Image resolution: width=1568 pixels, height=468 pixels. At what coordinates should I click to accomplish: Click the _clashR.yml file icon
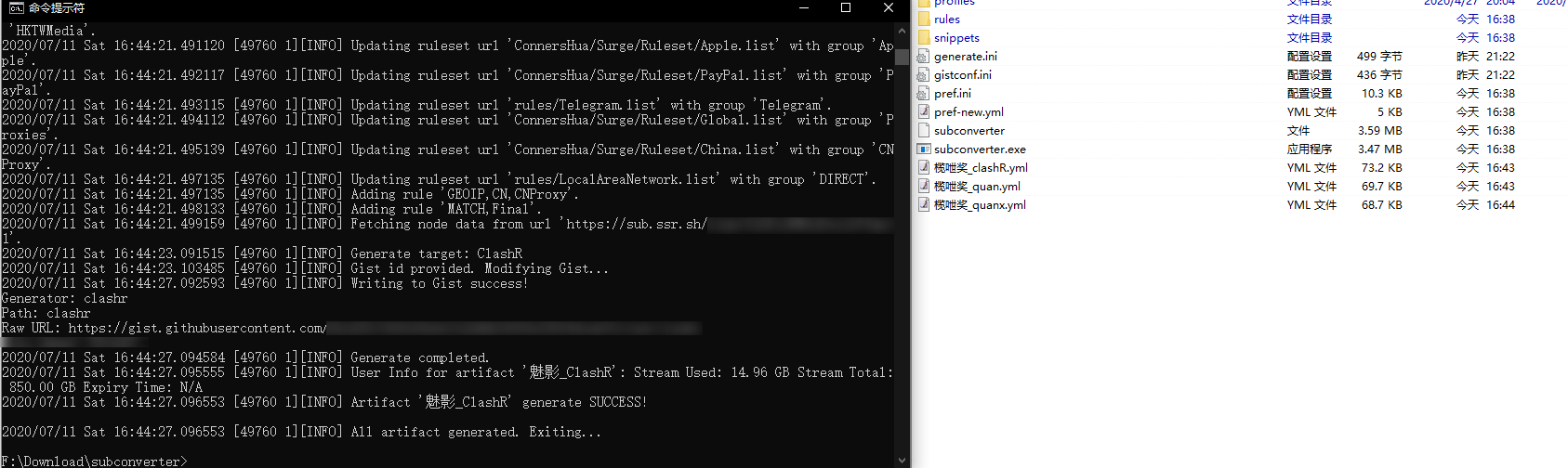point(924,167)
